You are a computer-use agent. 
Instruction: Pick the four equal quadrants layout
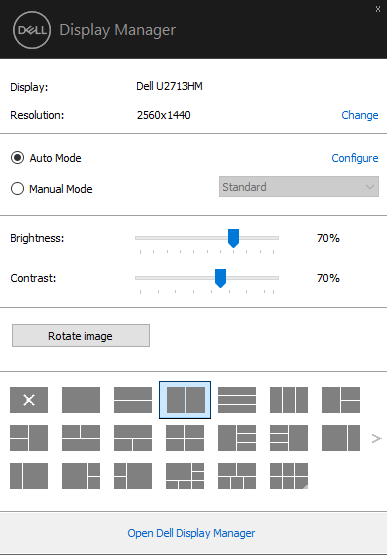(185, 438)
